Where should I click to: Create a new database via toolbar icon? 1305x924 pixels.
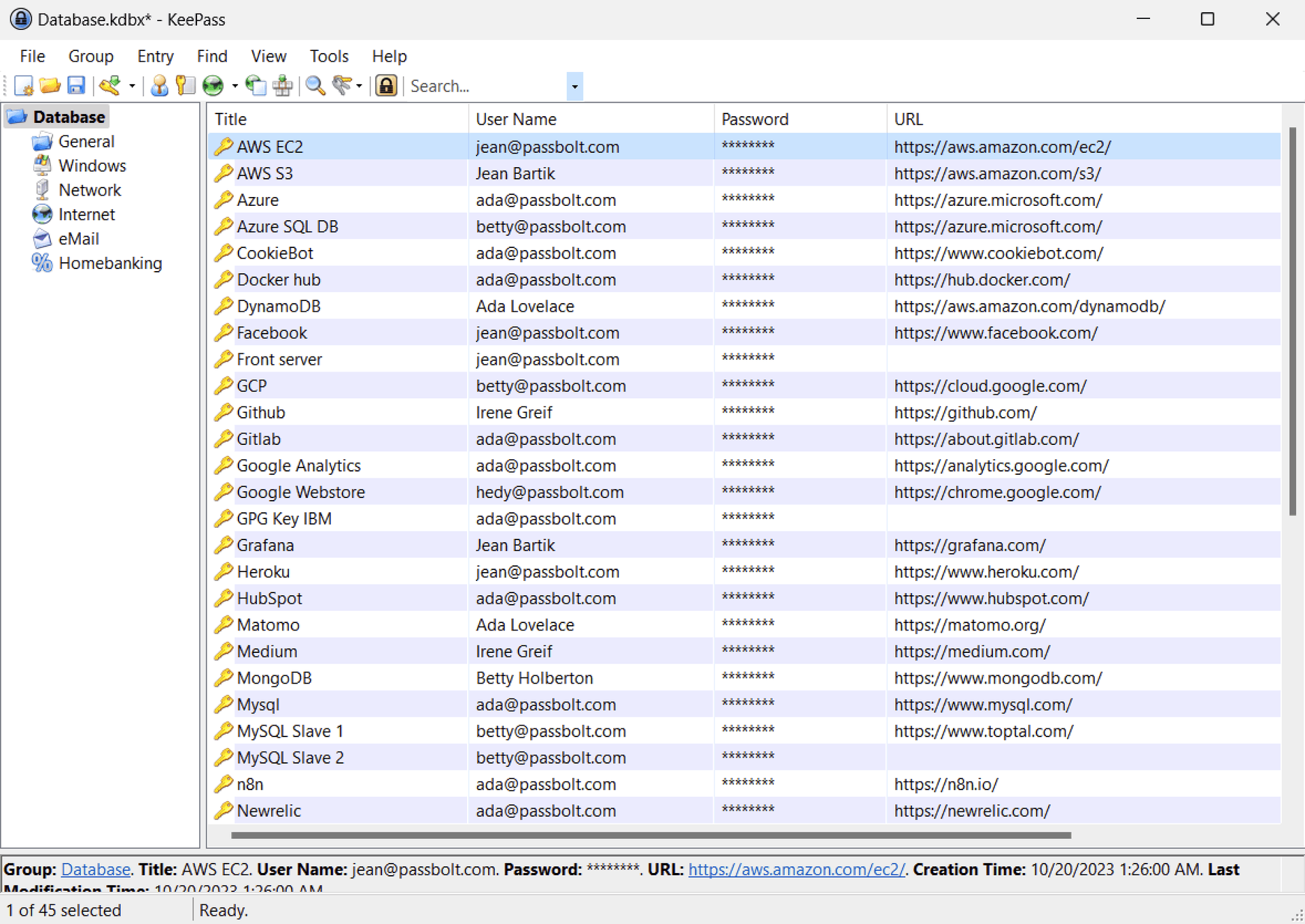pyautogui.click(x=24, y=86)
